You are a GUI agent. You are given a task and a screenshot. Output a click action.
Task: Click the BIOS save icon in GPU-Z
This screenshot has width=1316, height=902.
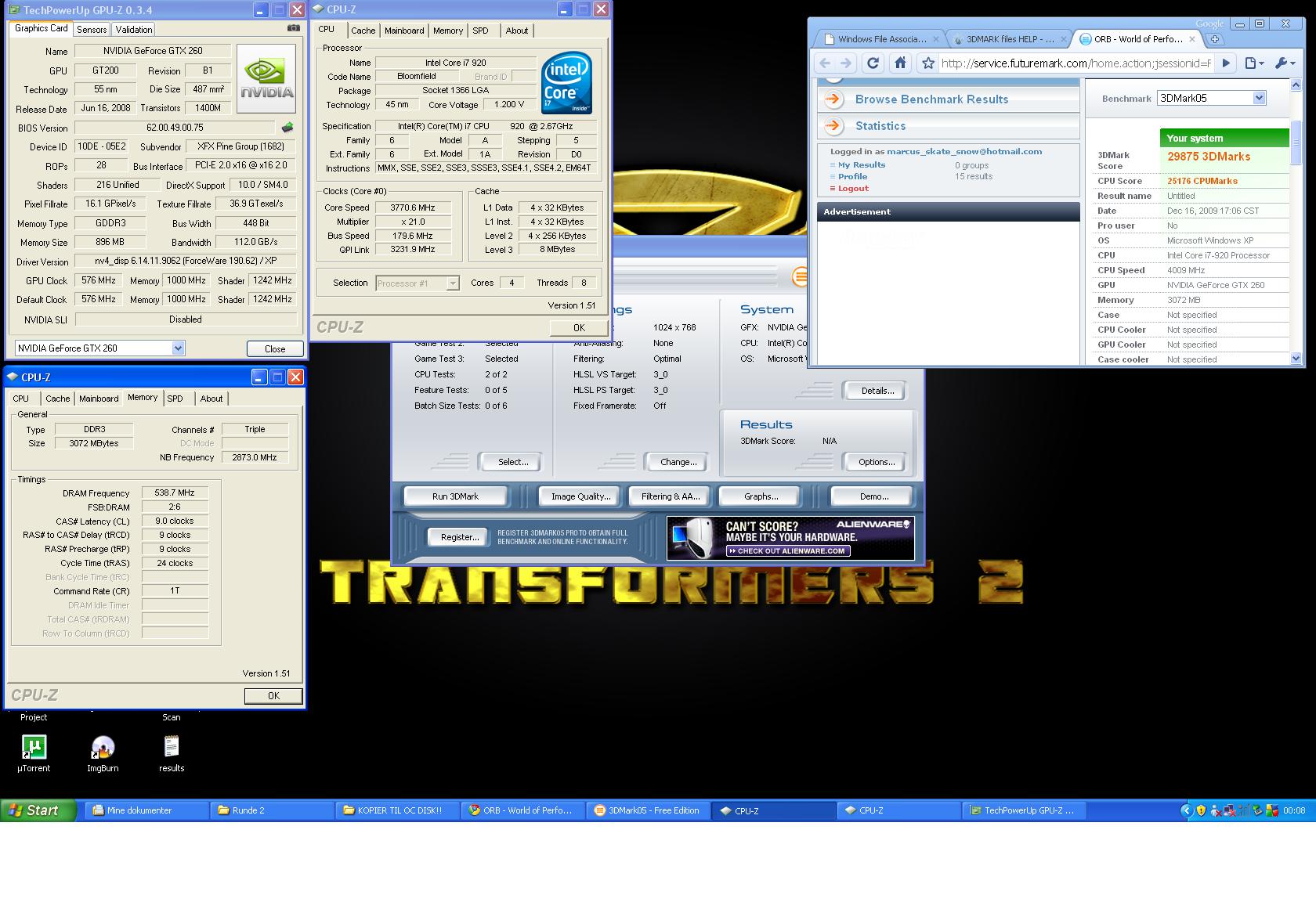(x=287, y=128)
